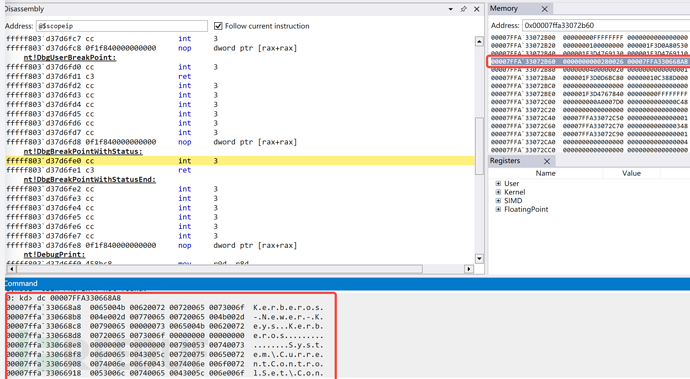
Task: Expand the SIMD registers node
Action: [498, 201]
